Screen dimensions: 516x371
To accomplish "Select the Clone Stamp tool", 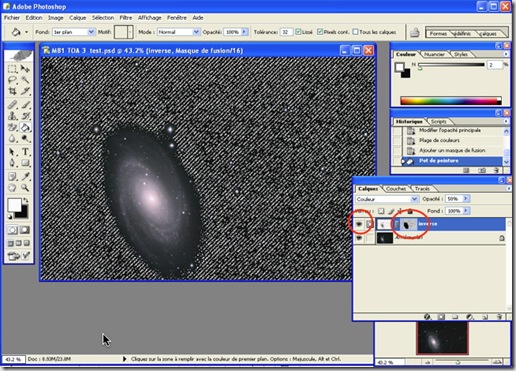I will click(12, 116).
